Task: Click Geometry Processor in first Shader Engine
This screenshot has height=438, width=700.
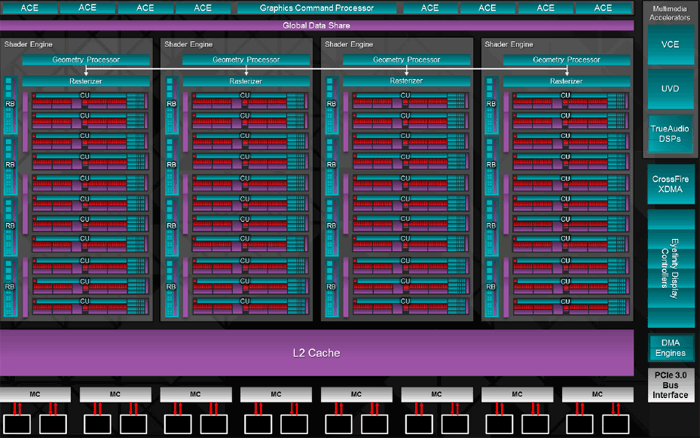Action: pos(85,60)
